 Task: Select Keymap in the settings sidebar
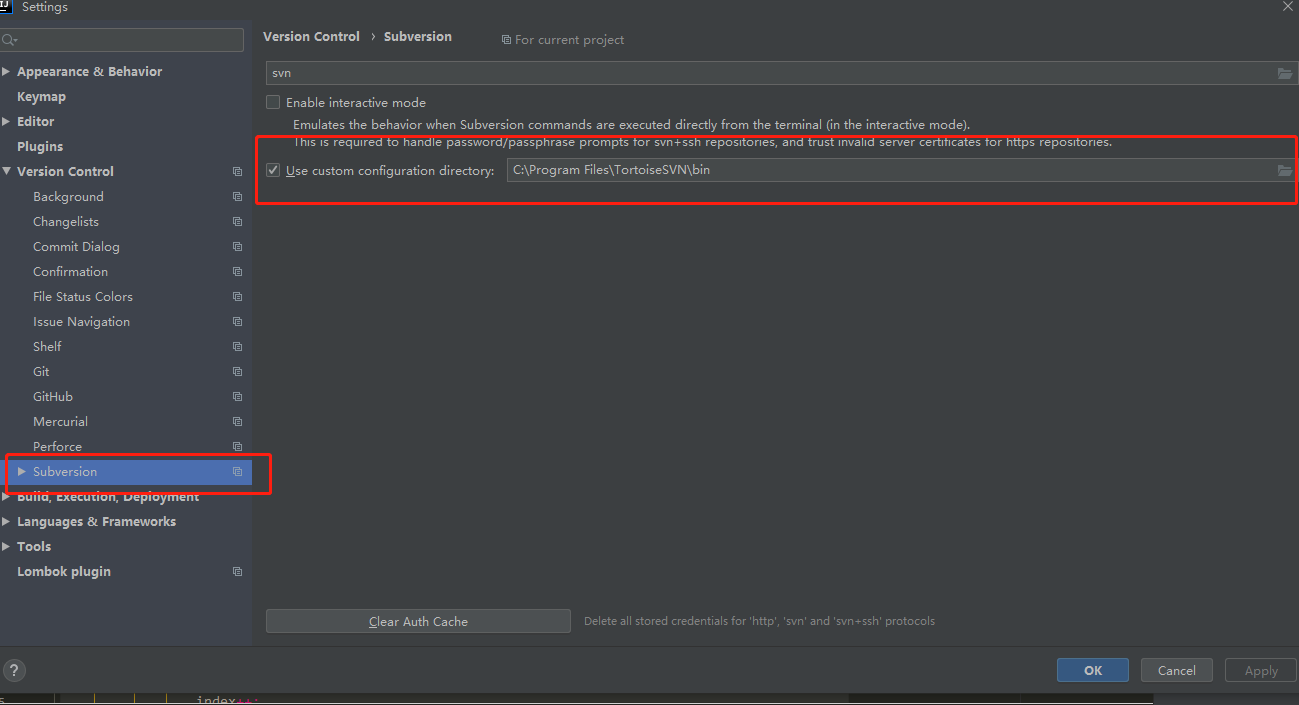tap(41, 96)
